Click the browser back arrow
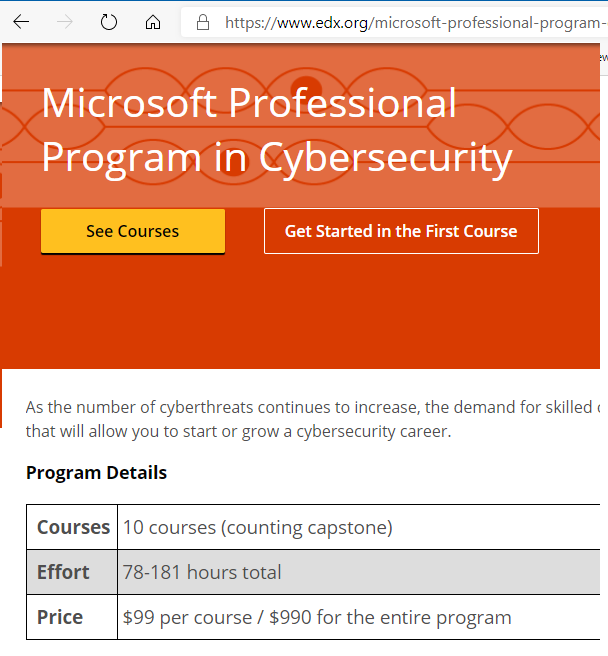The height and width of the screenshot is (656, 608). [x=20, y=22]
